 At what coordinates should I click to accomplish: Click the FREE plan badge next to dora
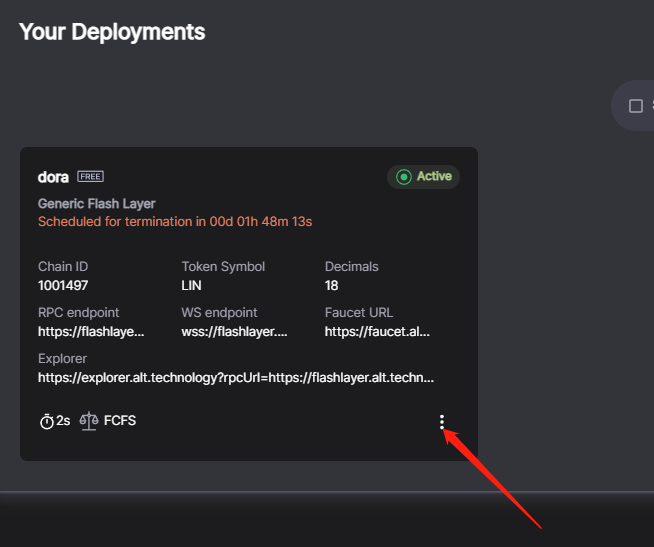(x=91, y=176)
